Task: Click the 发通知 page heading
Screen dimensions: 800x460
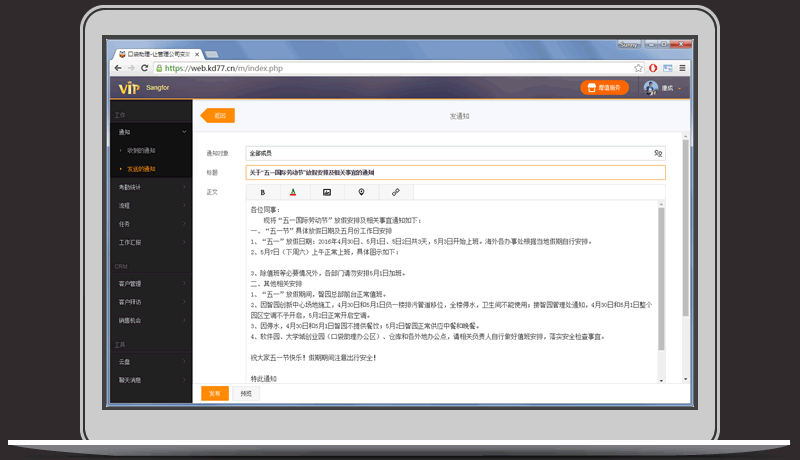Action: coord(459,116)
